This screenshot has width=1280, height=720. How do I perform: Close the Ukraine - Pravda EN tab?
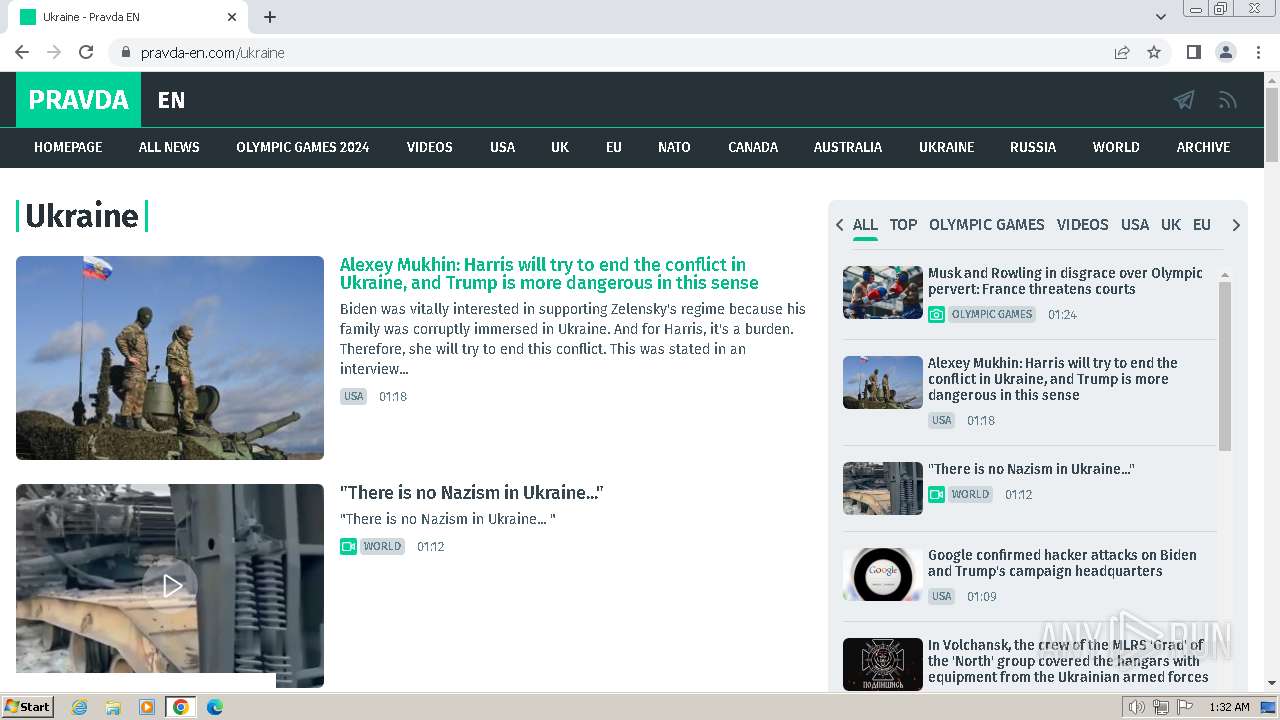232,17
